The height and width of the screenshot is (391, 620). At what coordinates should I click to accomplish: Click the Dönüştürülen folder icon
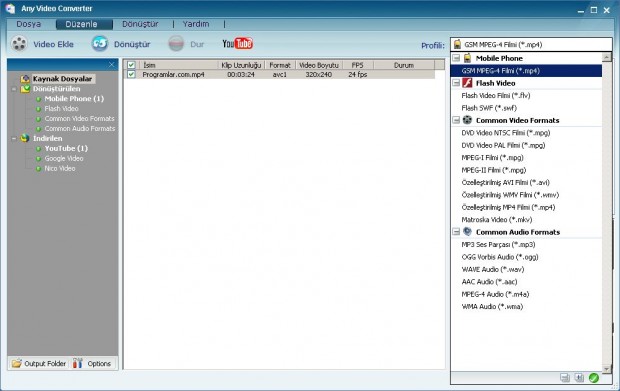click(x=25, y=89)
